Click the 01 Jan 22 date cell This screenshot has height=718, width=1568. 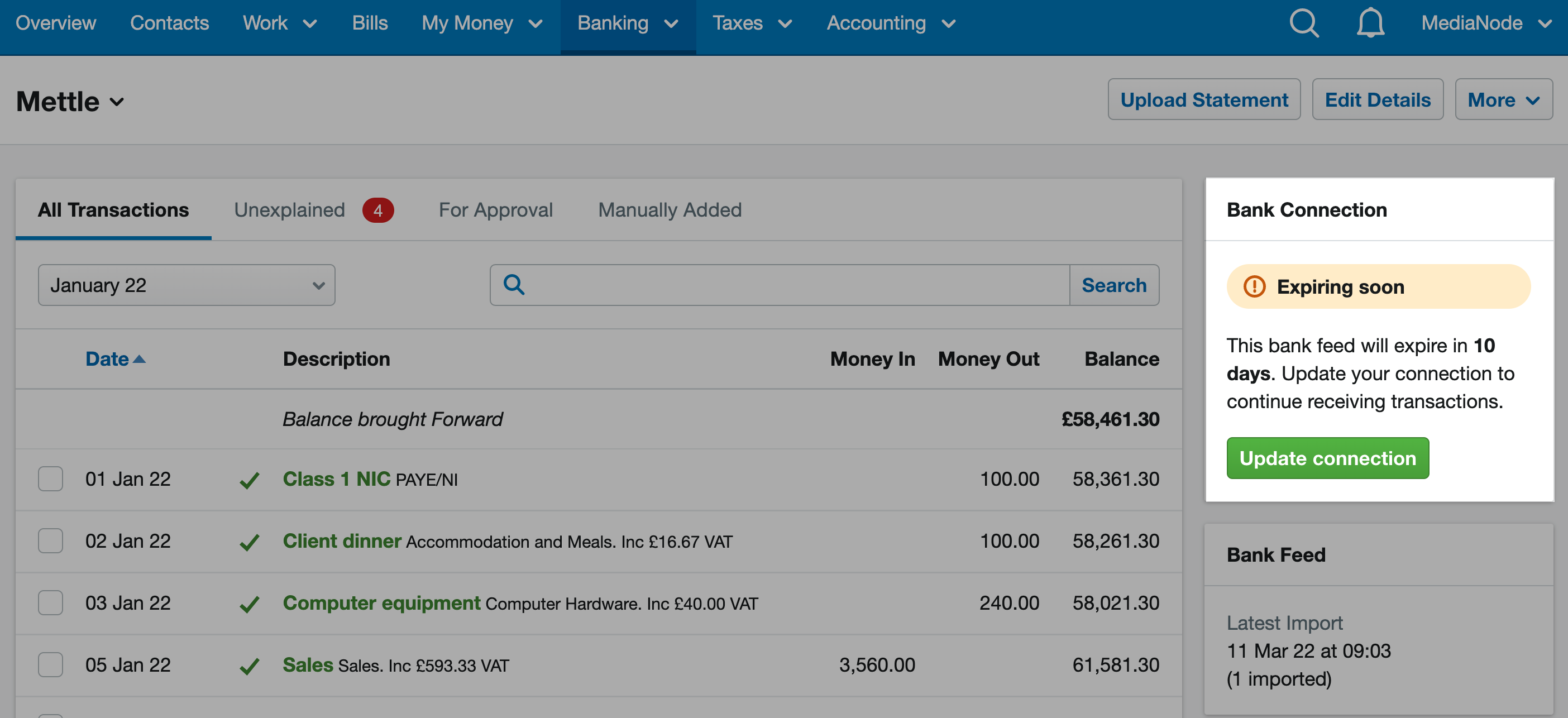pos(128,479)
